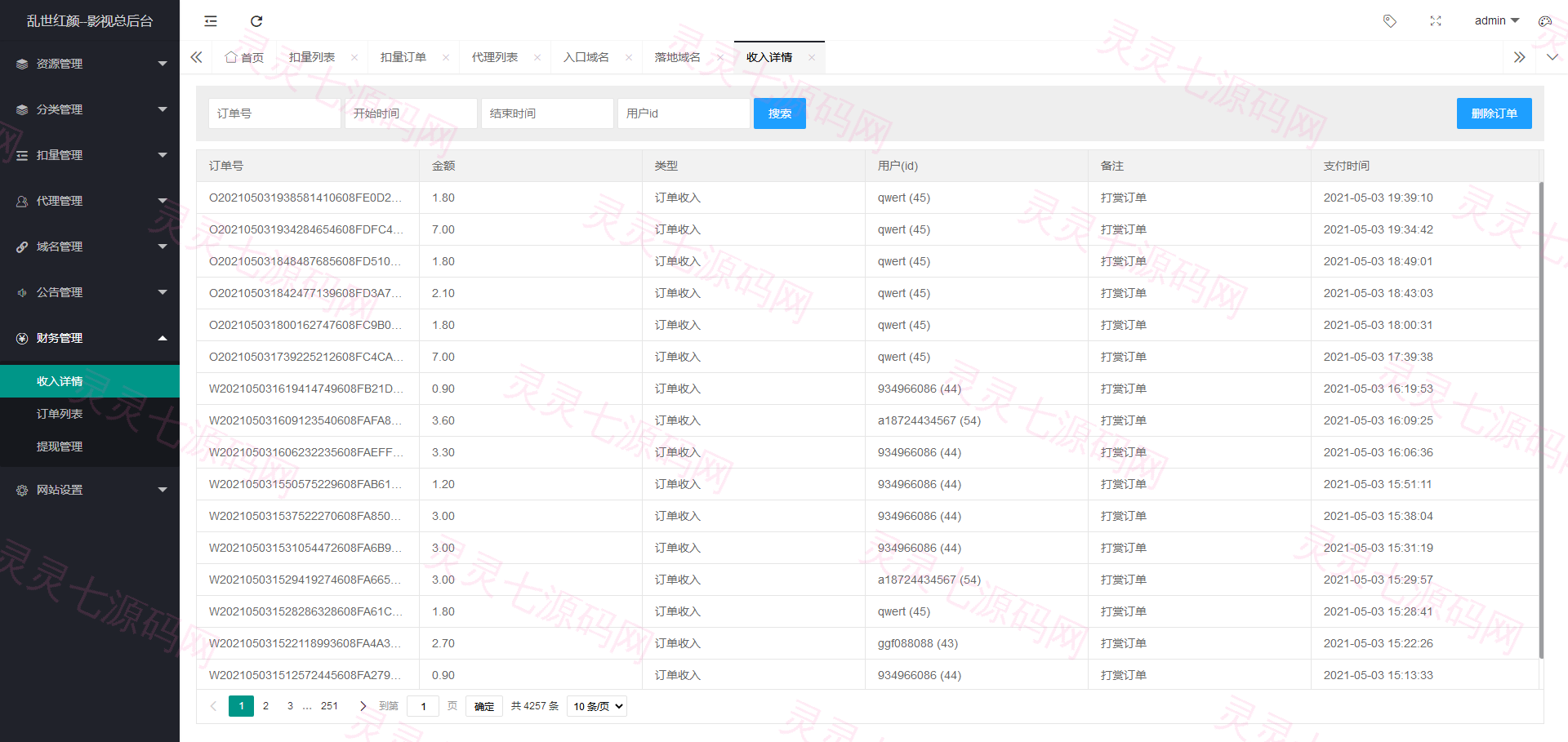Toggle the sidebar collapse icon
1568x742 pixels.
(x=211, y=21)
